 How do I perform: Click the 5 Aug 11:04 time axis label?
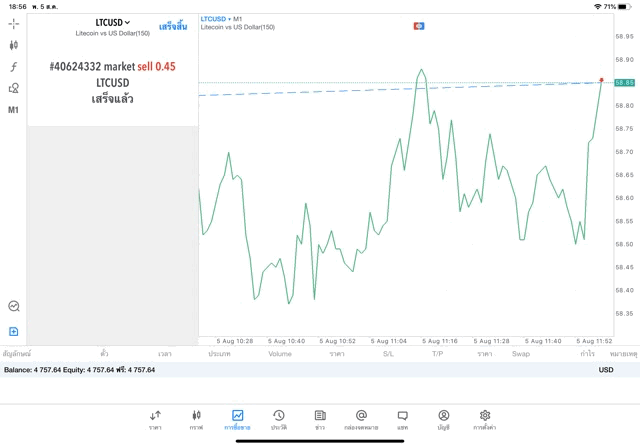pos(389,341)
